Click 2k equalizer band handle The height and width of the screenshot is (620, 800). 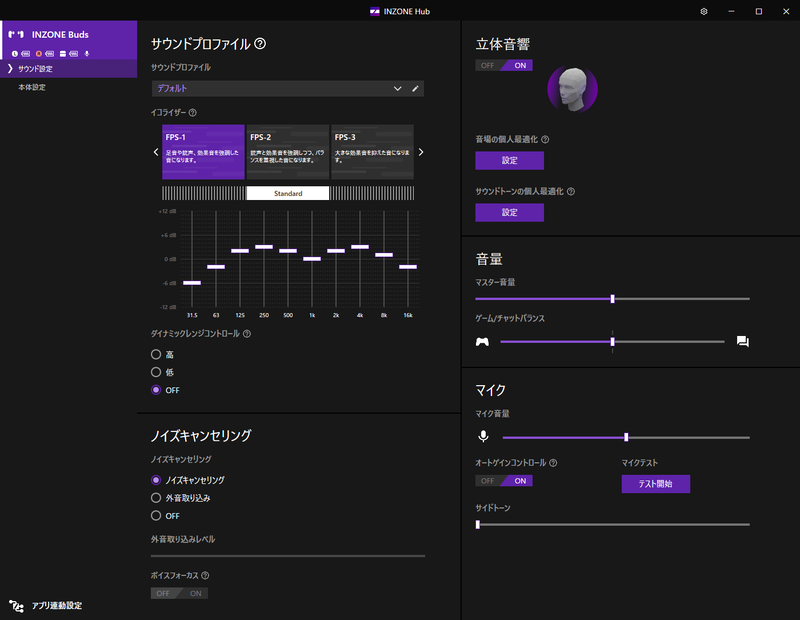336,251
